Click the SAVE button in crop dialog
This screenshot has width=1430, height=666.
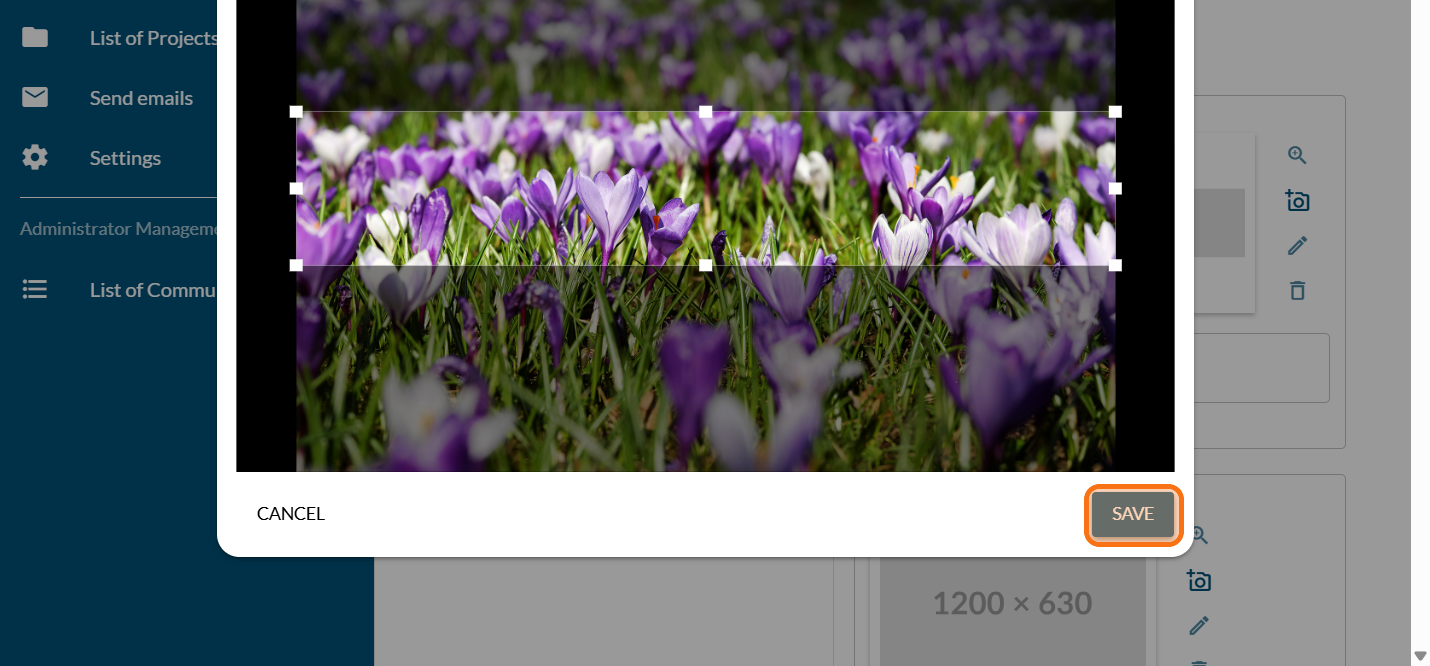click(x=1133, y=514)
